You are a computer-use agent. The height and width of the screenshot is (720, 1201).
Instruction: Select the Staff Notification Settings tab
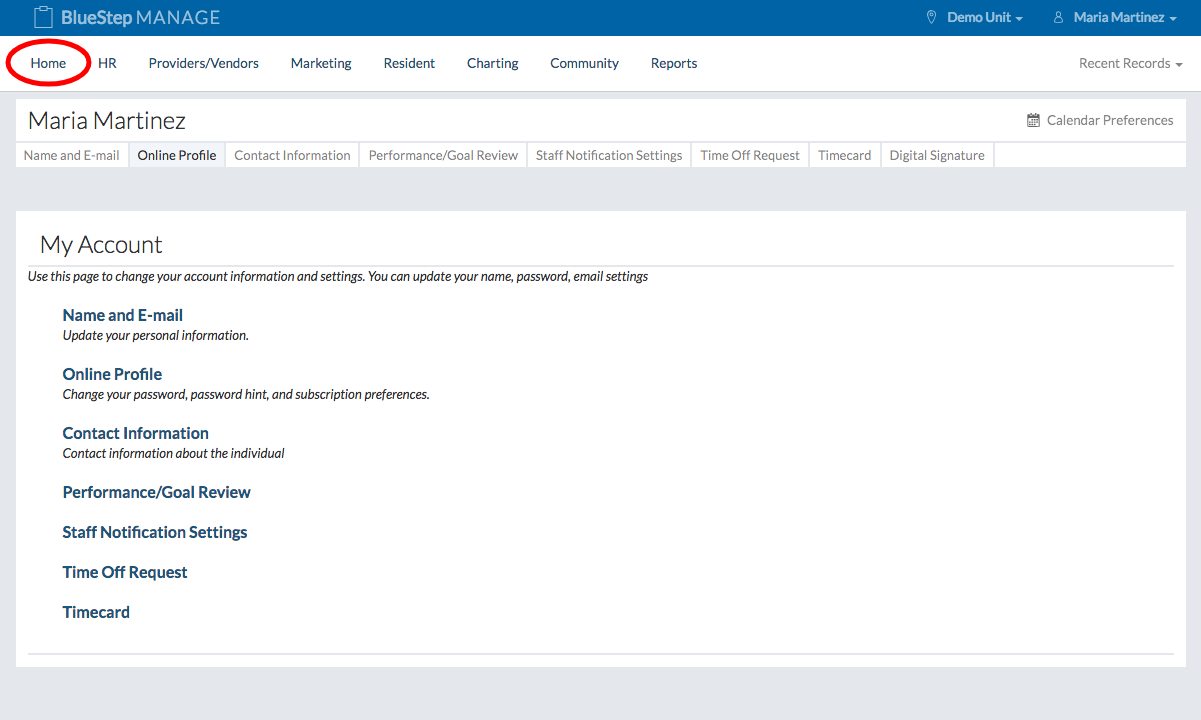click(608, 155)
